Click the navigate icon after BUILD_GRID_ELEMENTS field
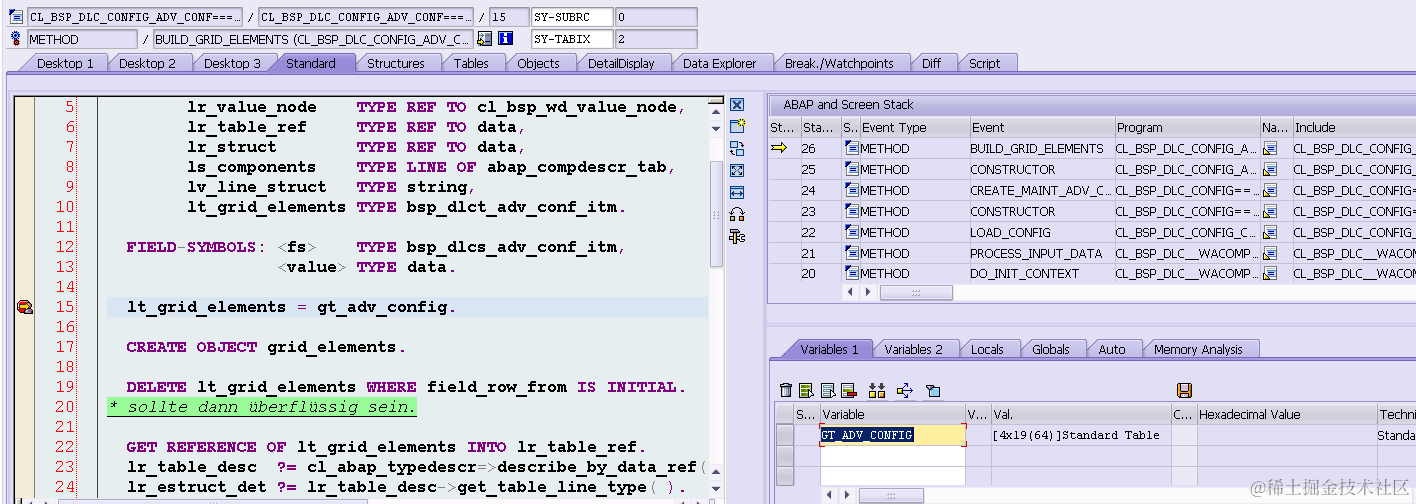The image size is (1416, 504). point(485,39)
